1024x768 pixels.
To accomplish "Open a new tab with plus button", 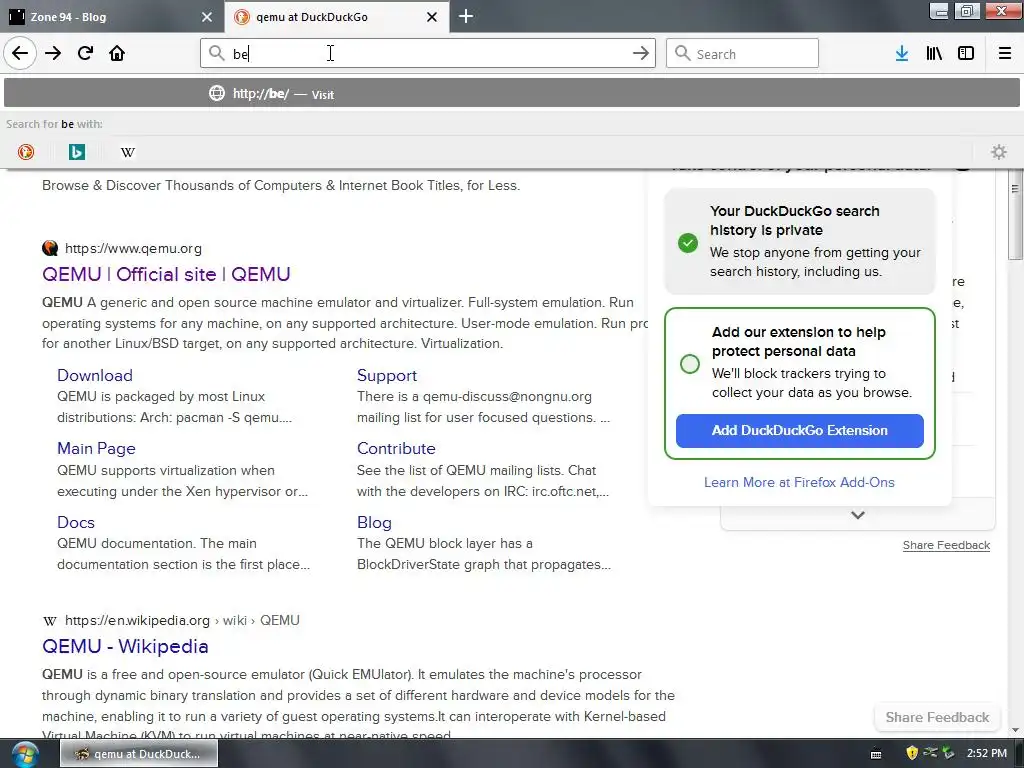I will [466, 16].
